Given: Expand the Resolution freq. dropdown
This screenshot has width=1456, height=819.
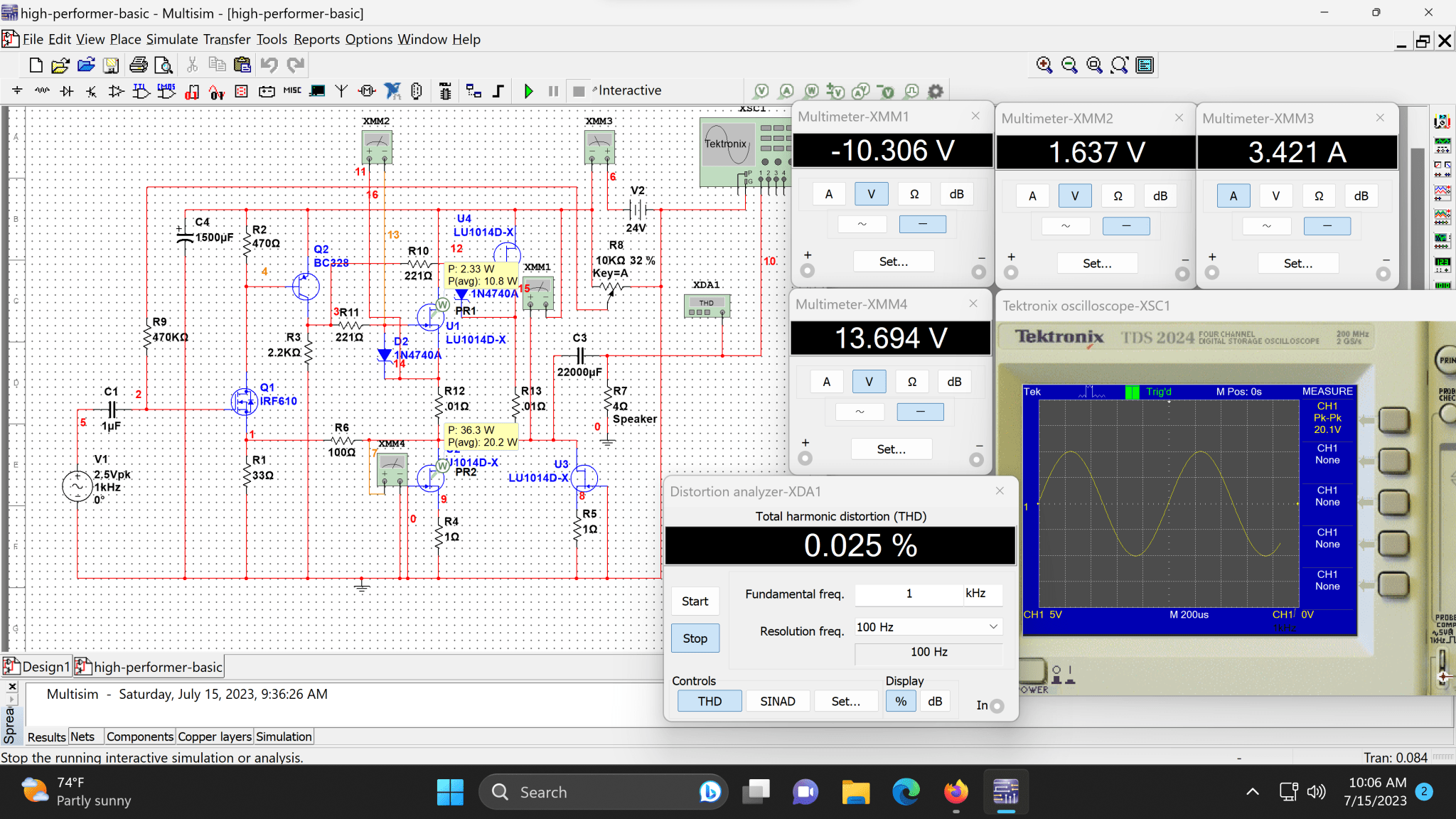Looking at the screenshot, I should pos(993,627).
